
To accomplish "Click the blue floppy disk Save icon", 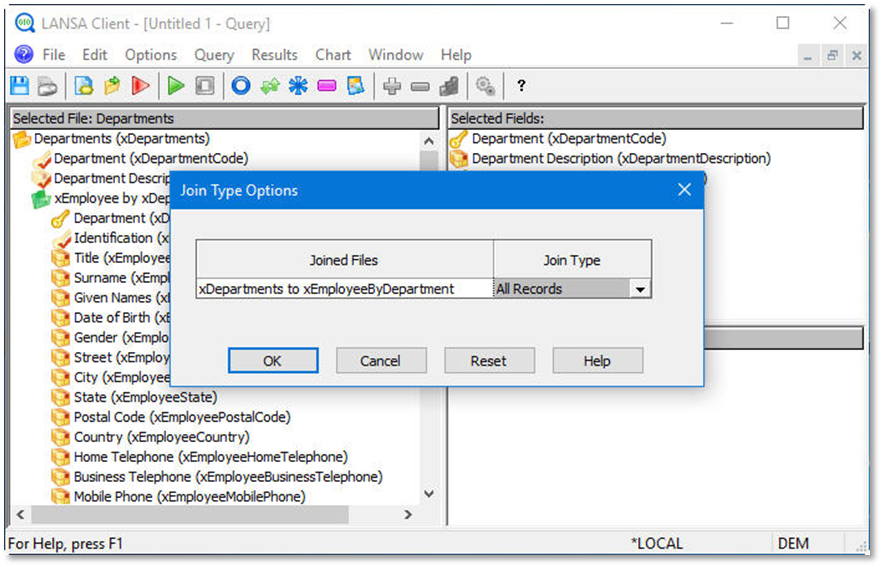I will (x=20, y=86).
